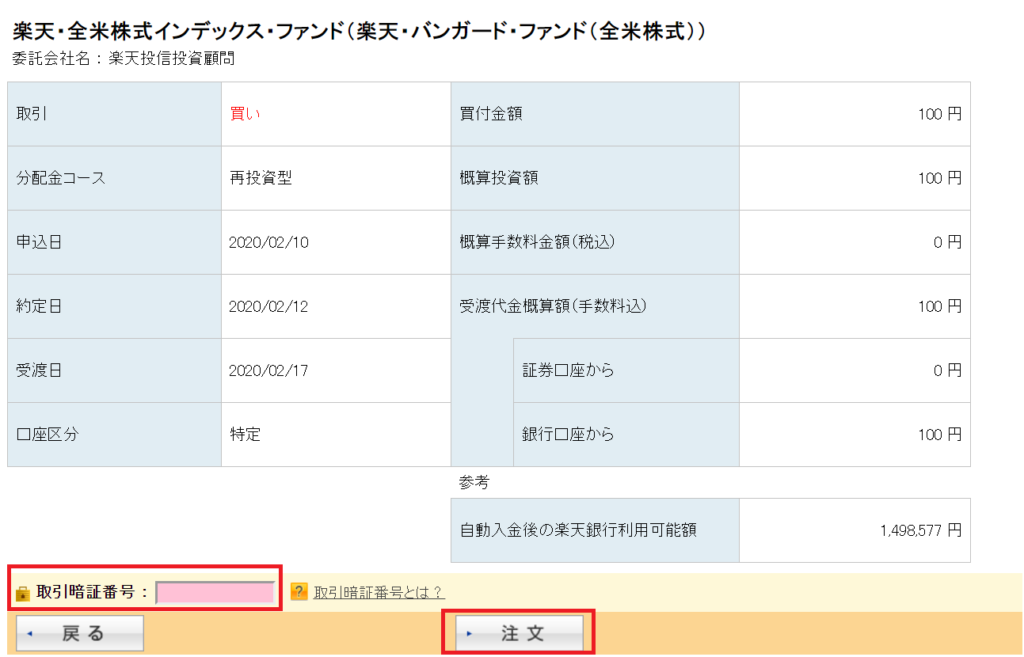The height and width of the screenshot is (657, 1024).
Task: Click the 口座区分 row label
Action: pyautogui.click(x=47, y=434)
